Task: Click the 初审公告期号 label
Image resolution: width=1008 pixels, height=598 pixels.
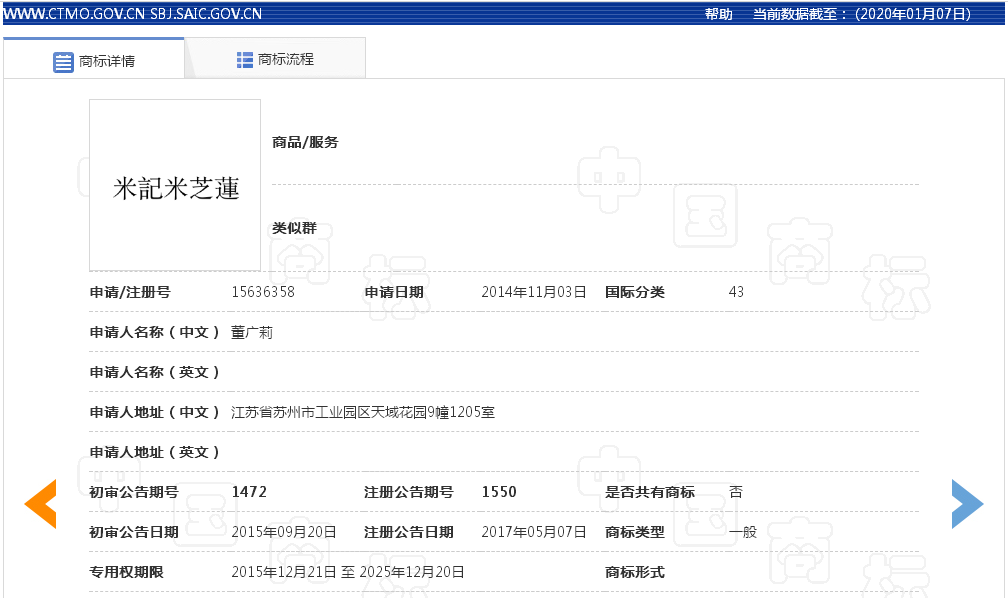Action: point(134,492)
